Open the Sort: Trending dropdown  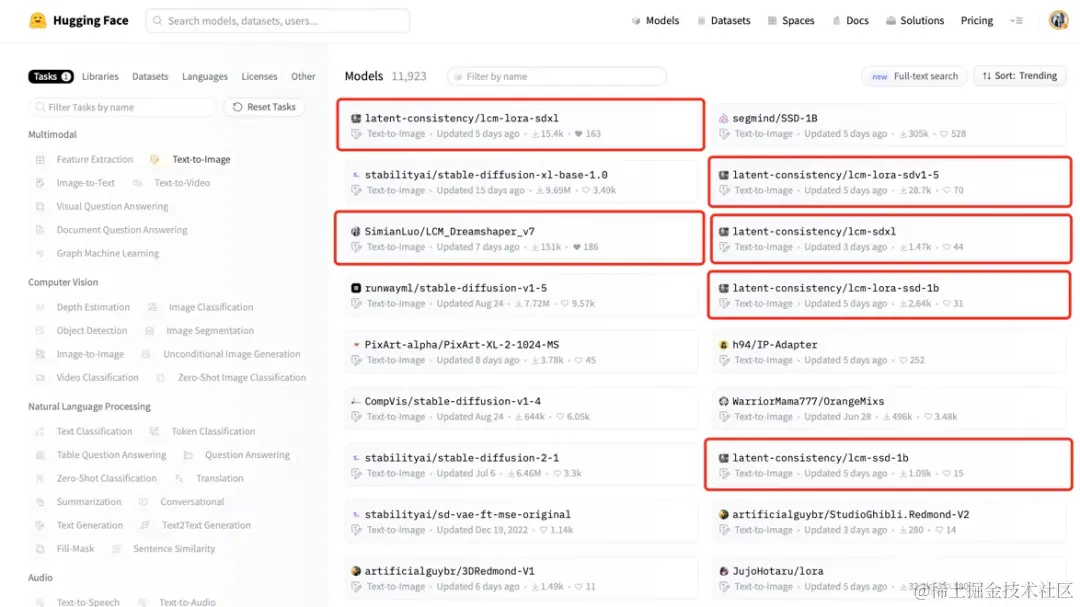click(x=1019, y=76)
